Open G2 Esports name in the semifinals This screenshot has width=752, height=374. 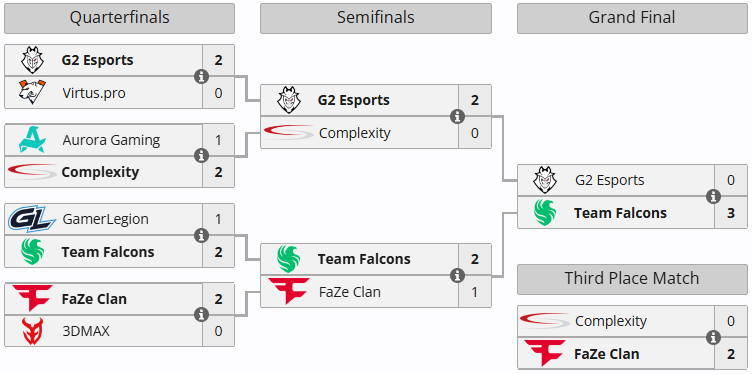(353, 100)
